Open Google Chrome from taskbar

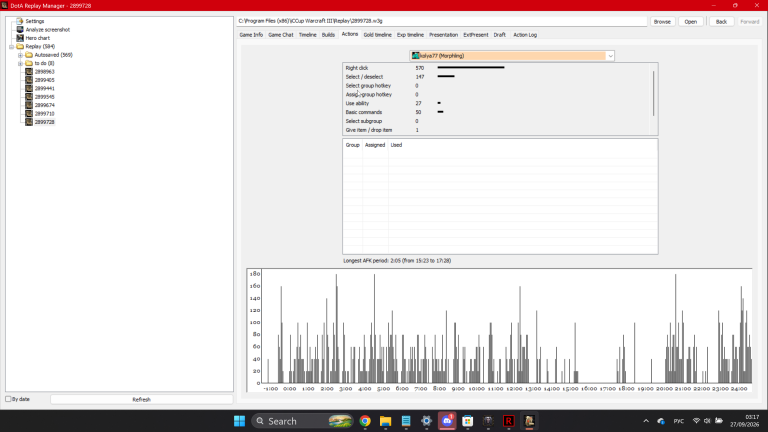[x=365, y=421]
